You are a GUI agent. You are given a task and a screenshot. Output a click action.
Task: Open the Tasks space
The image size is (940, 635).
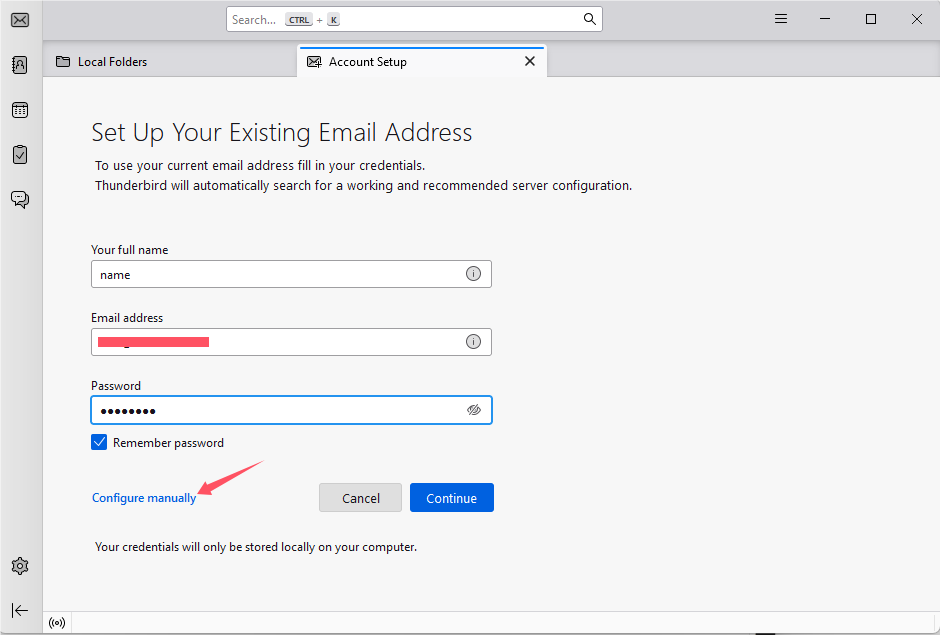click(19, 154)
